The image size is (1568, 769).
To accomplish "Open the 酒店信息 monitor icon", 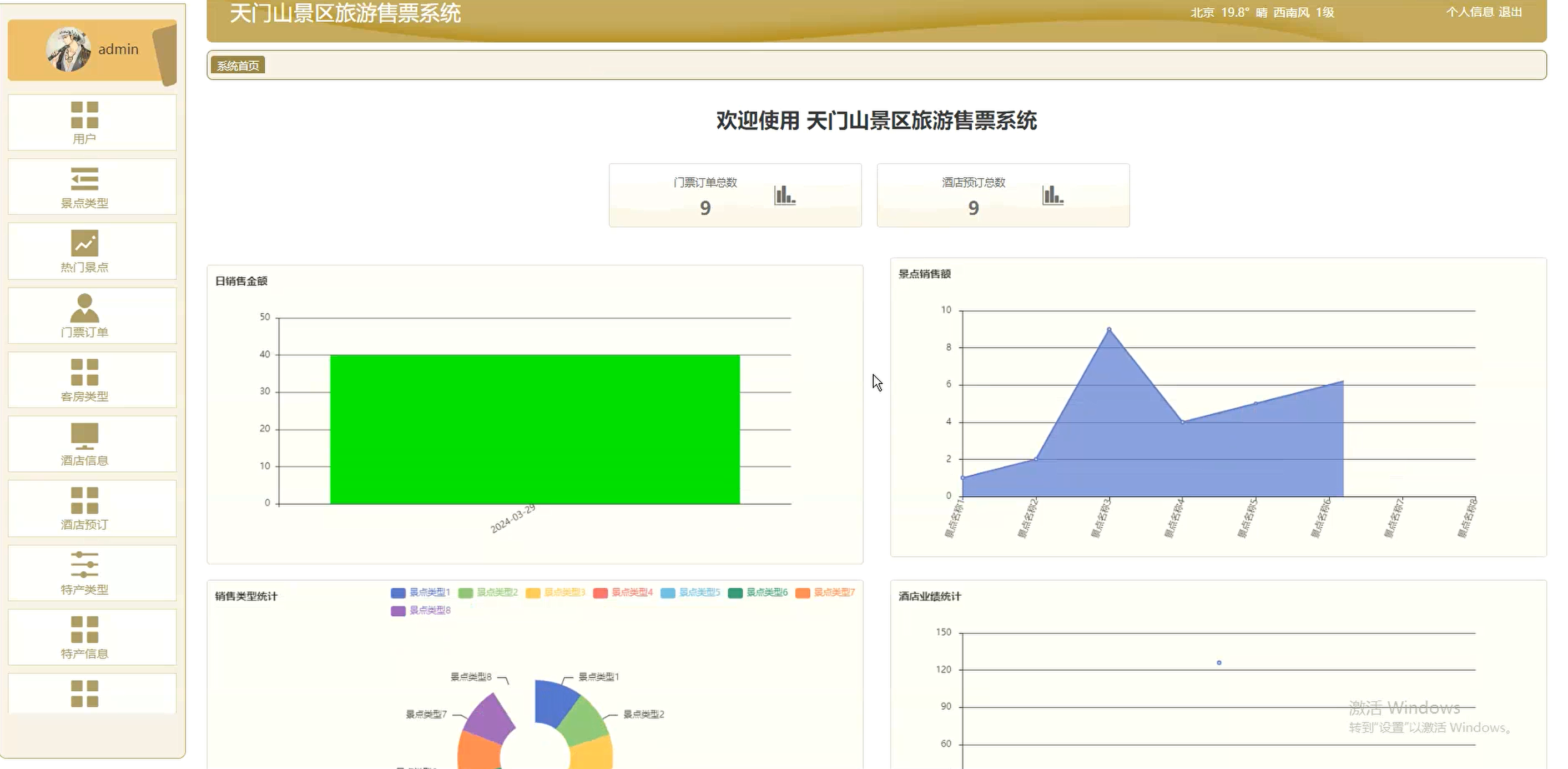I will [x=84, y=436].
